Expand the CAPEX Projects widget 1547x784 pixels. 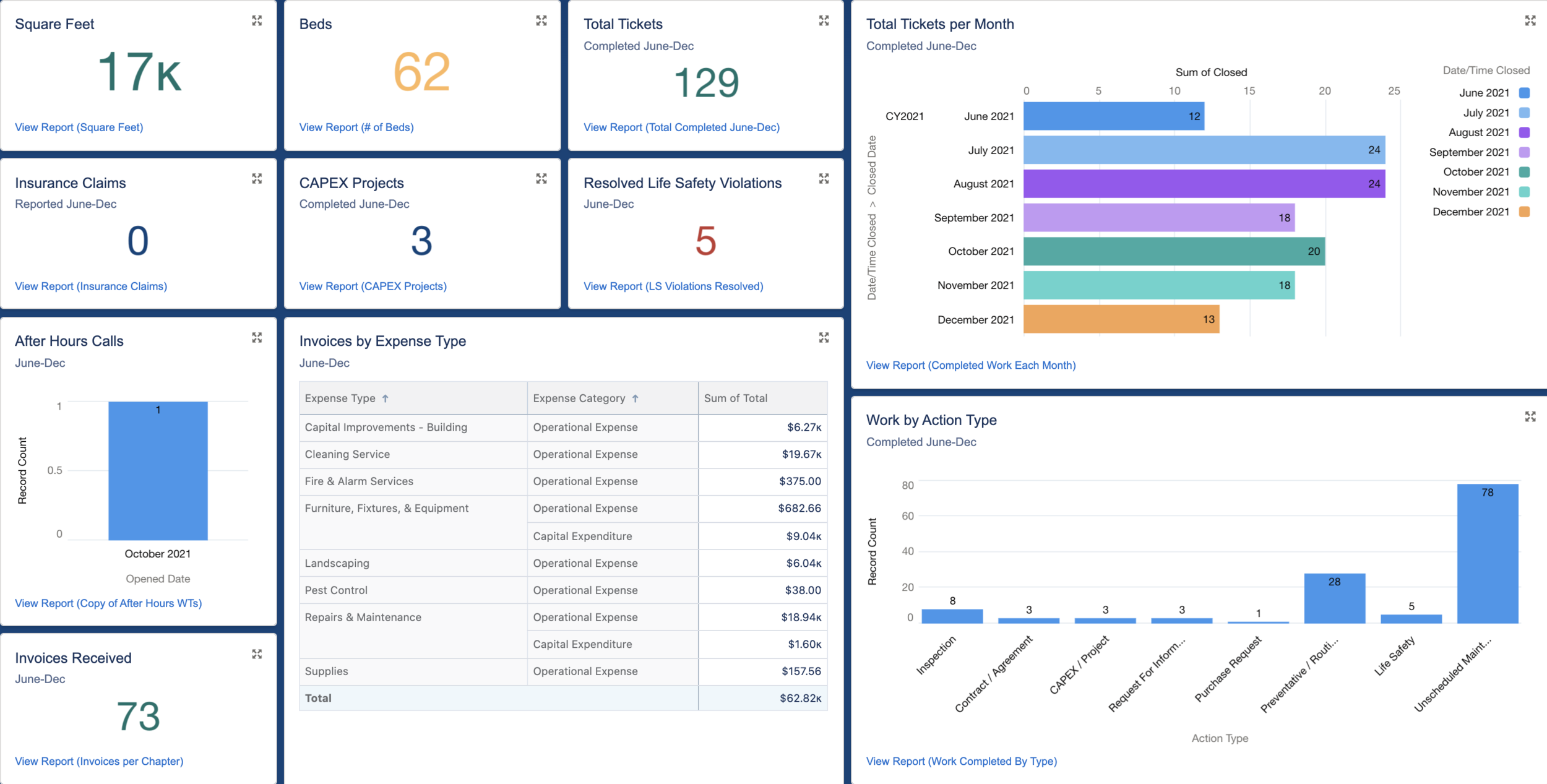click(x=541, y=179)
